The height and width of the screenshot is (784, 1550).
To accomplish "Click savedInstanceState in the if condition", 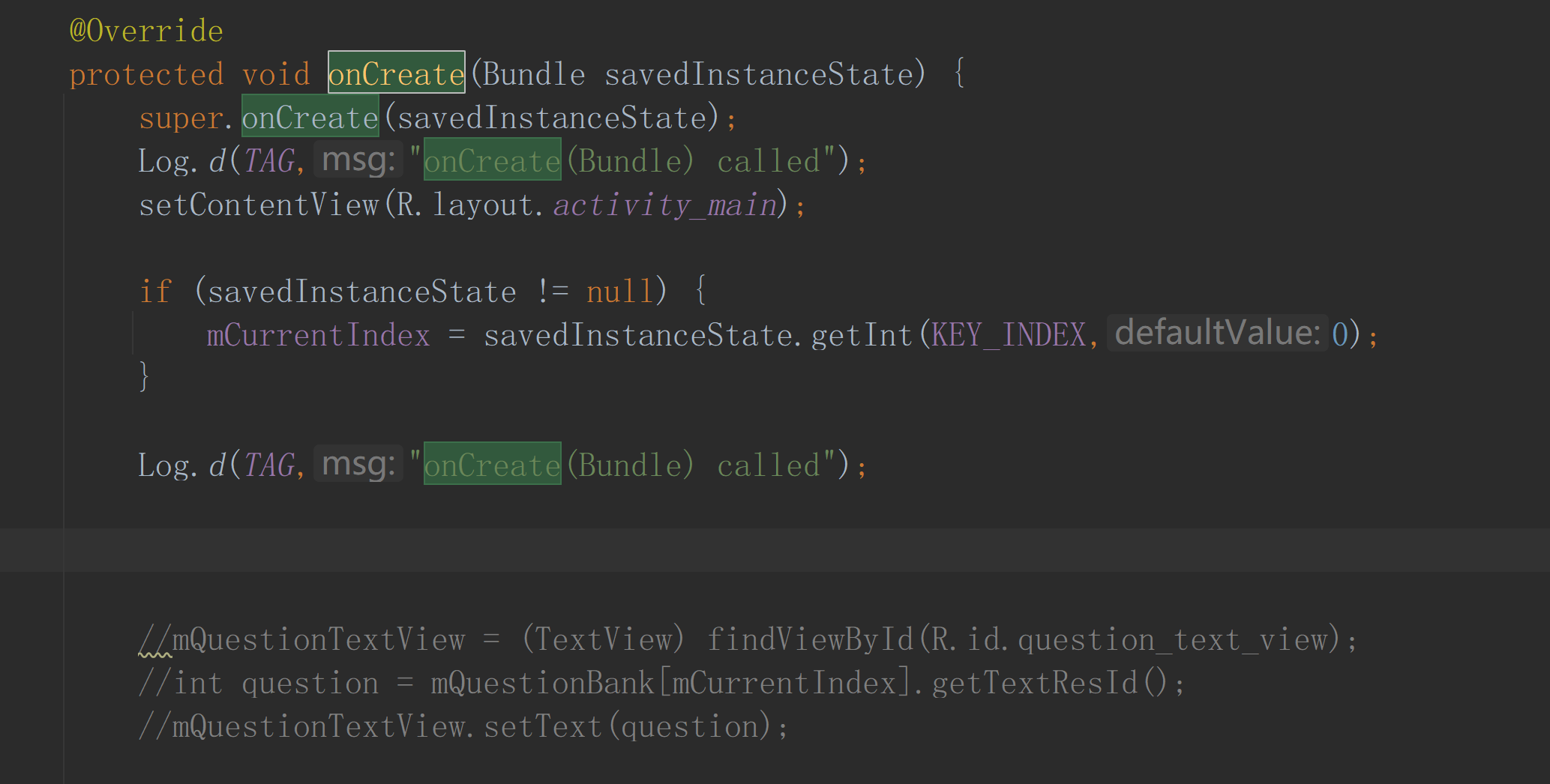I will [361, 292].
